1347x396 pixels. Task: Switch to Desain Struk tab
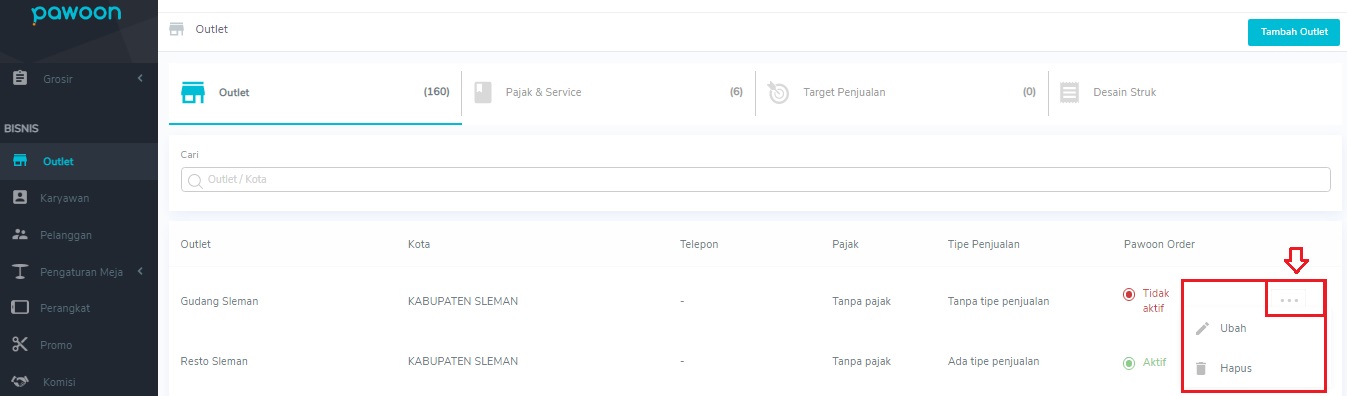coord(1194,92)
